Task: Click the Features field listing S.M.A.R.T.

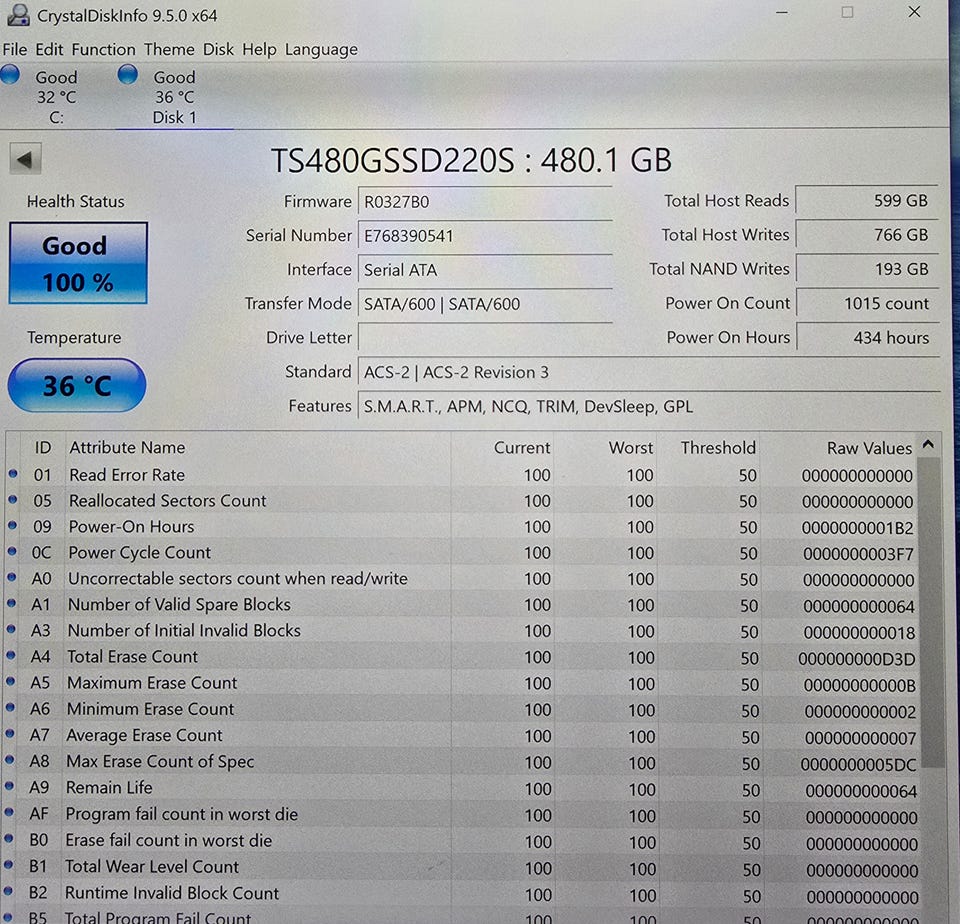Action: (649, 407)
